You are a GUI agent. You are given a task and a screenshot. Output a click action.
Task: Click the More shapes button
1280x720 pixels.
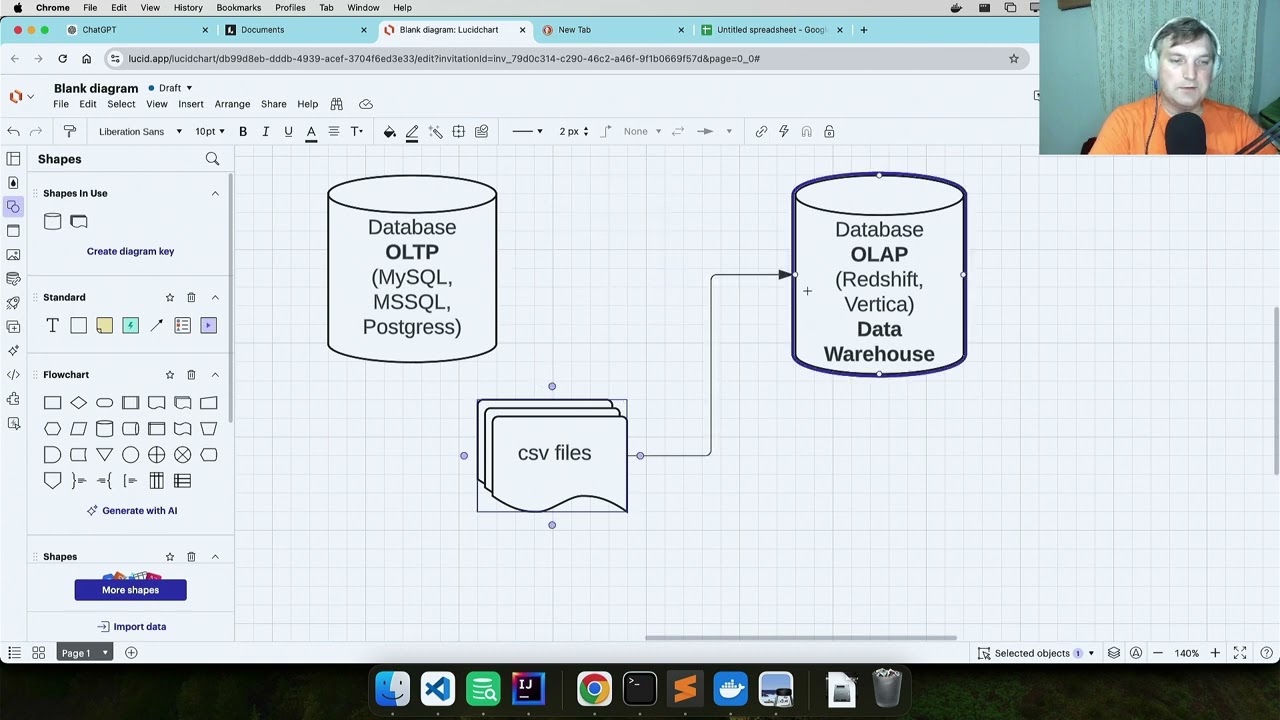pos(130,590)
